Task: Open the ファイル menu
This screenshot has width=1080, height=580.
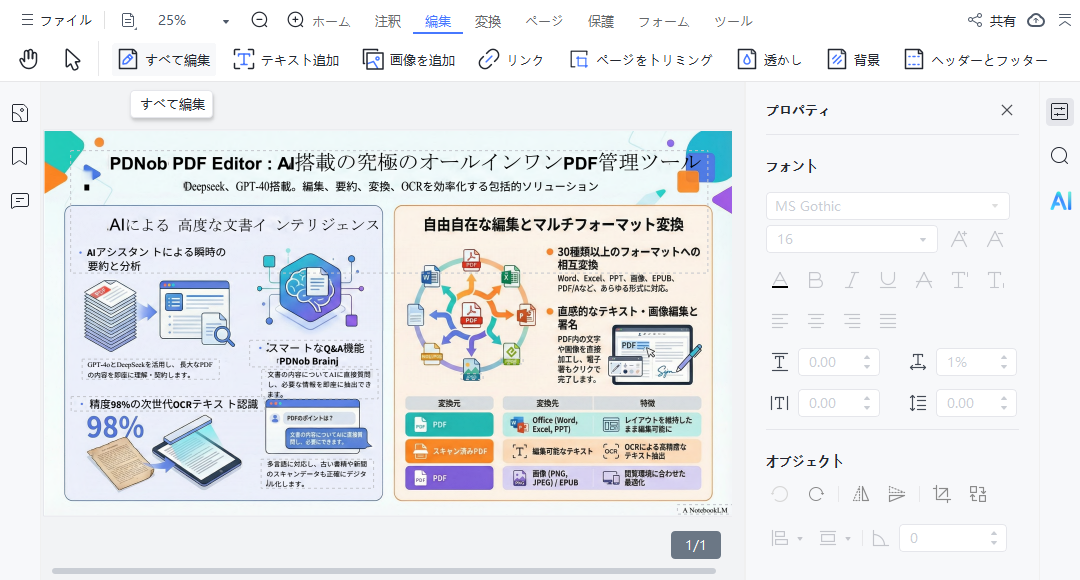Action: [52, 20]
